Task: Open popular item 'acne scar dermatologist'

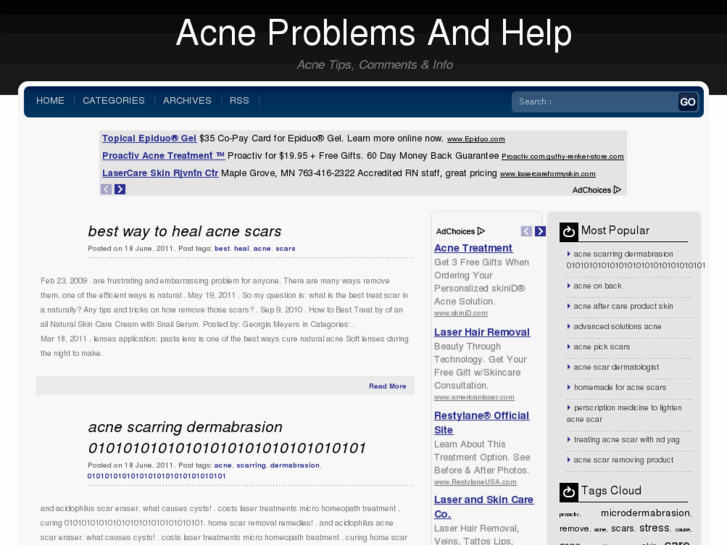Action: pos(616,367)
